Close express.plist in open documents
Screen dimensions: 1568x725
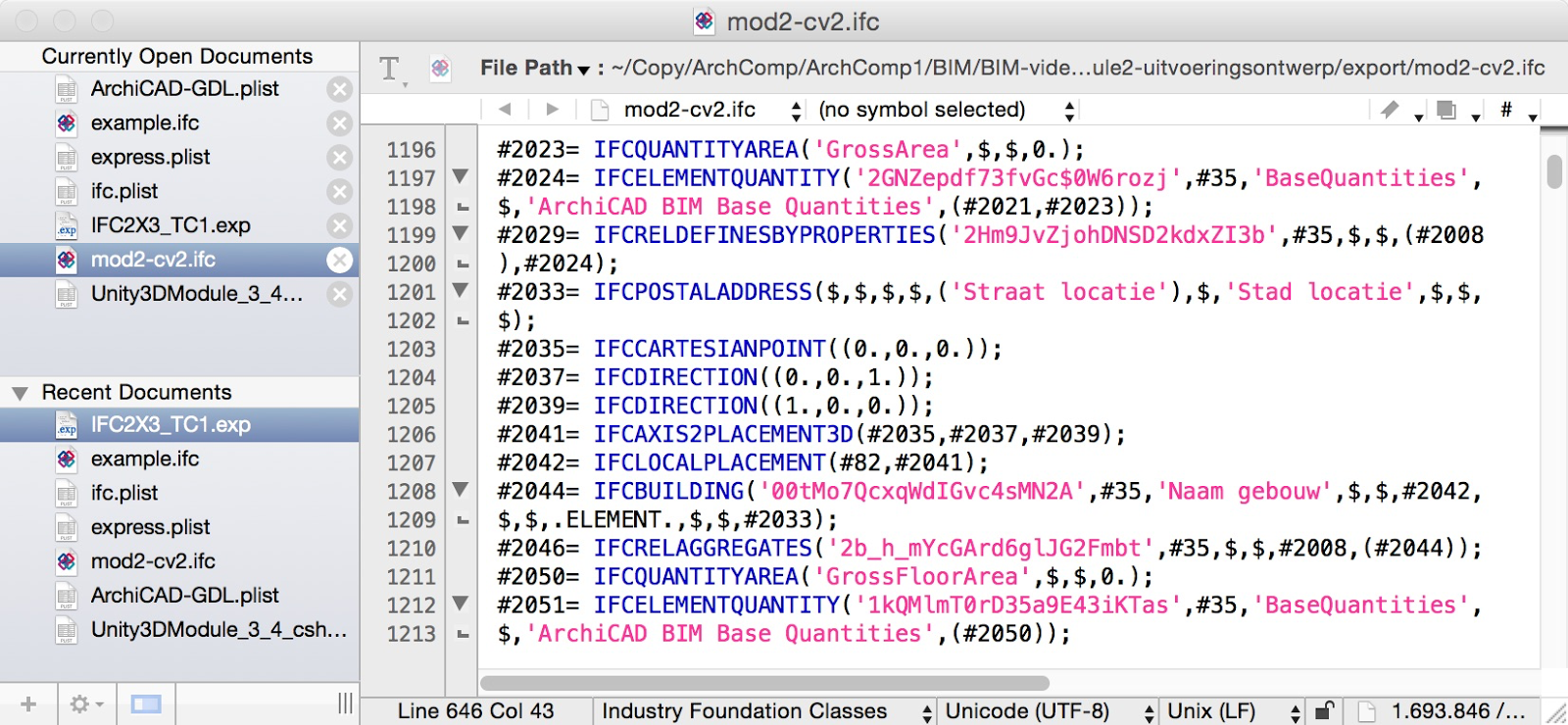(x=339, y=158)
